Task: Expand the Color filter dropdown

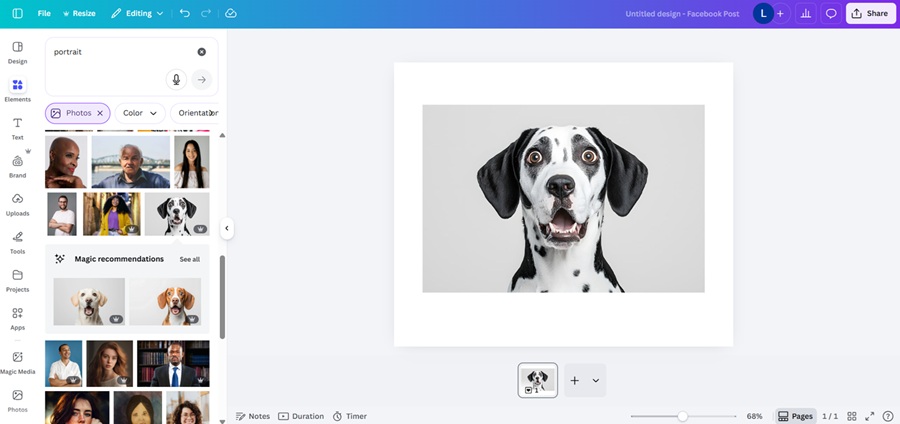Action: tap(140, 113)
